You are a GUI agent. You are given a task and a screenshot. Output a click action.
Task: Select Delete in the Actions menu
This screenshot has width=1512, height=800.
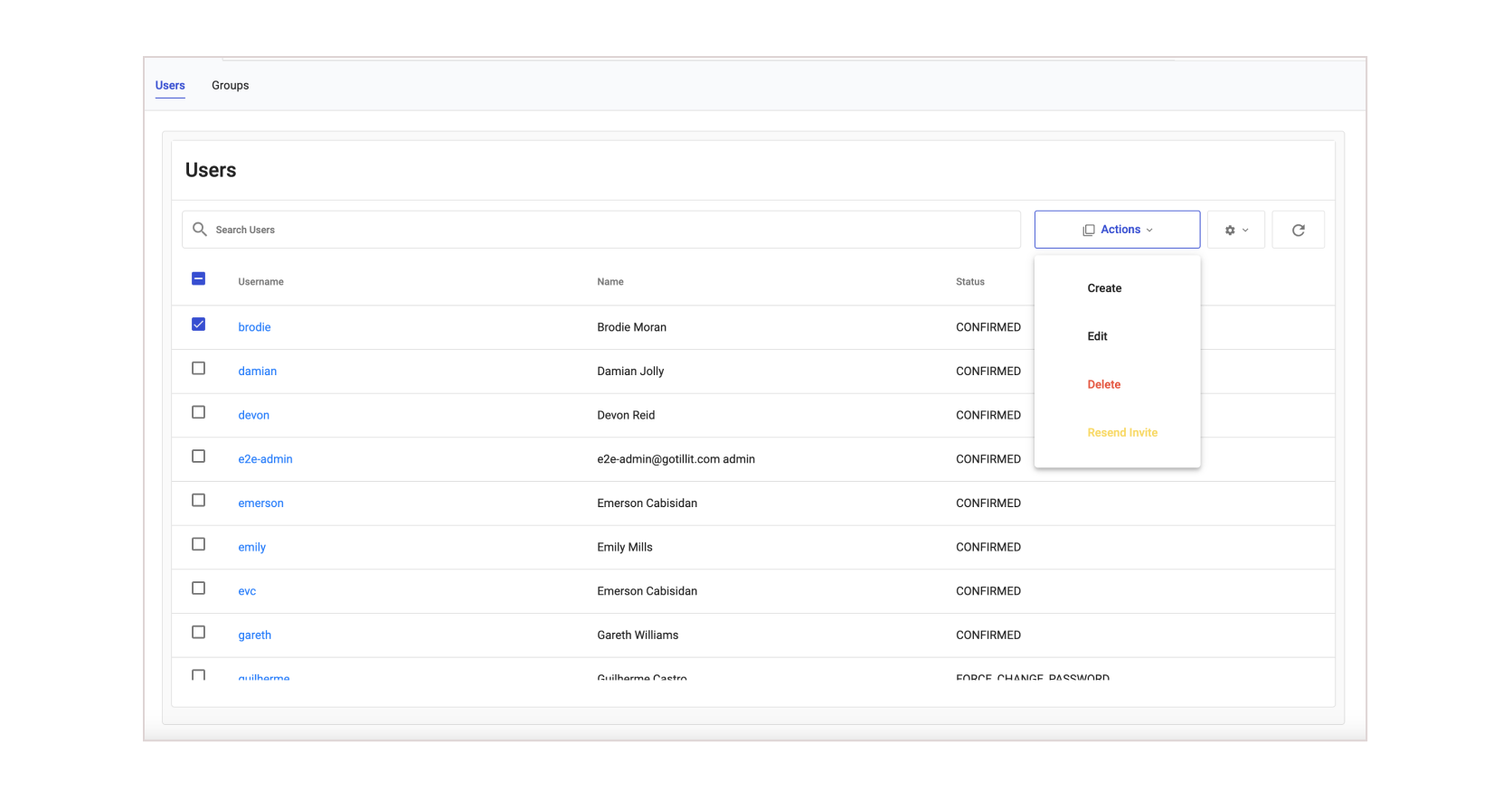(x=1103, y=384)
